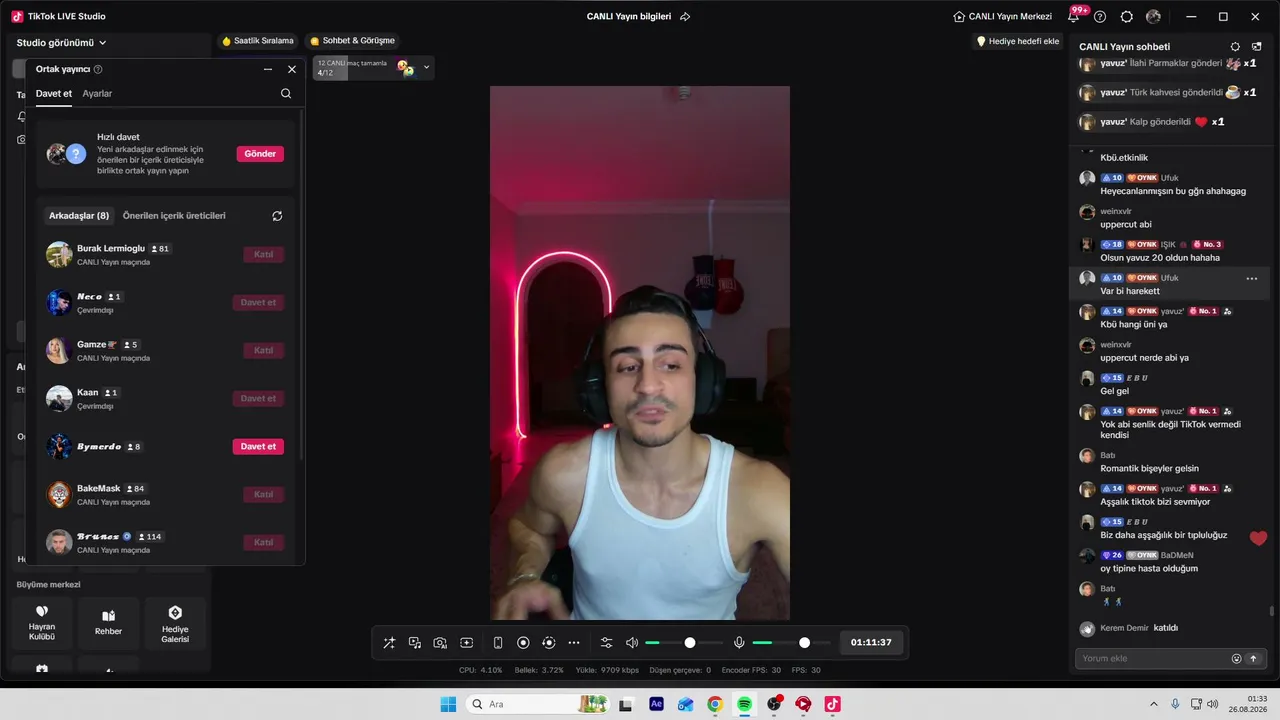Image resolution: width=1280 pixels, height=720 pixels.
Task: Click the live video preview
Action: tap(640, 353)
